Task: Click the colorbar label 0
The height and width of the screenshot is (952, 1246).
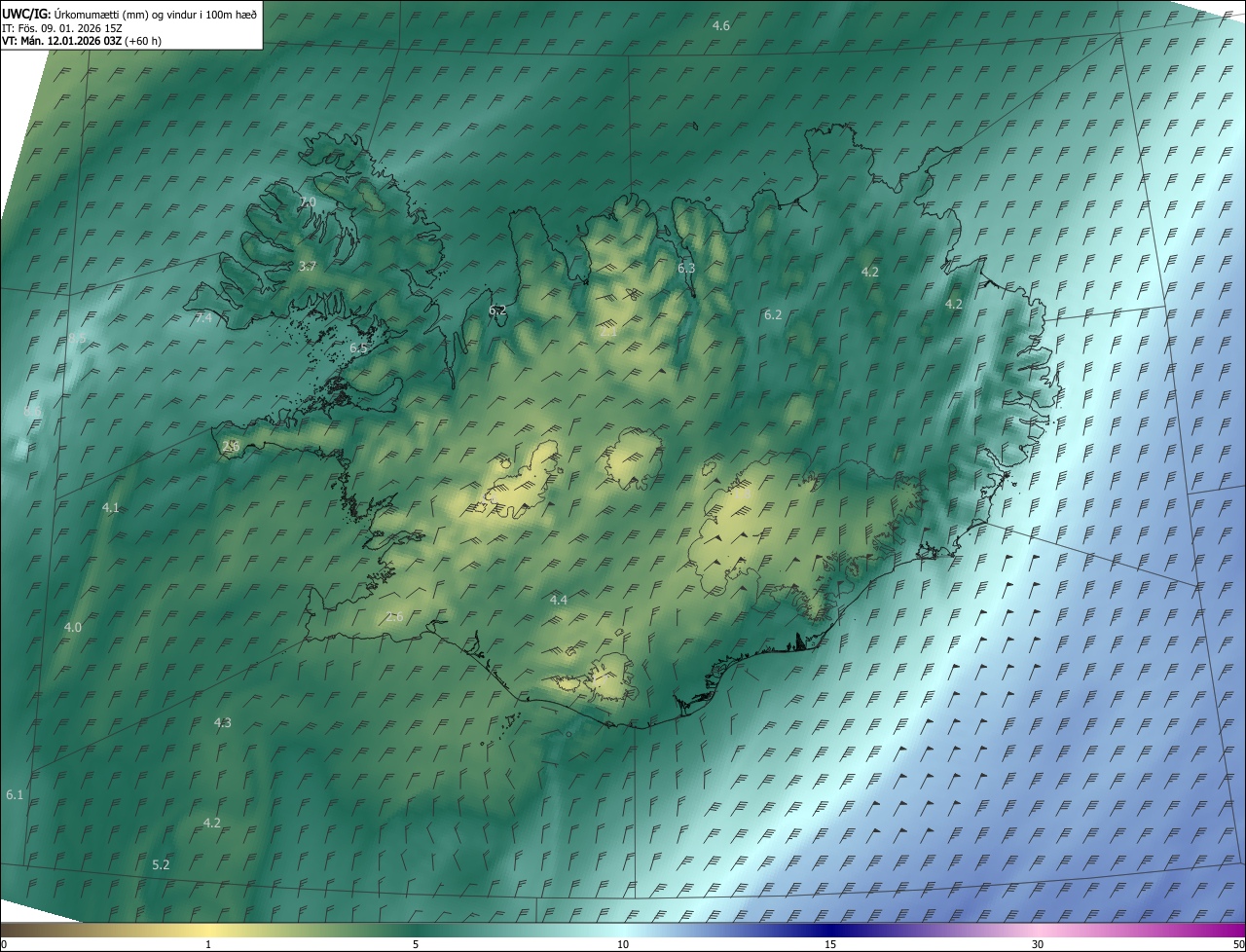Action: 4,944
